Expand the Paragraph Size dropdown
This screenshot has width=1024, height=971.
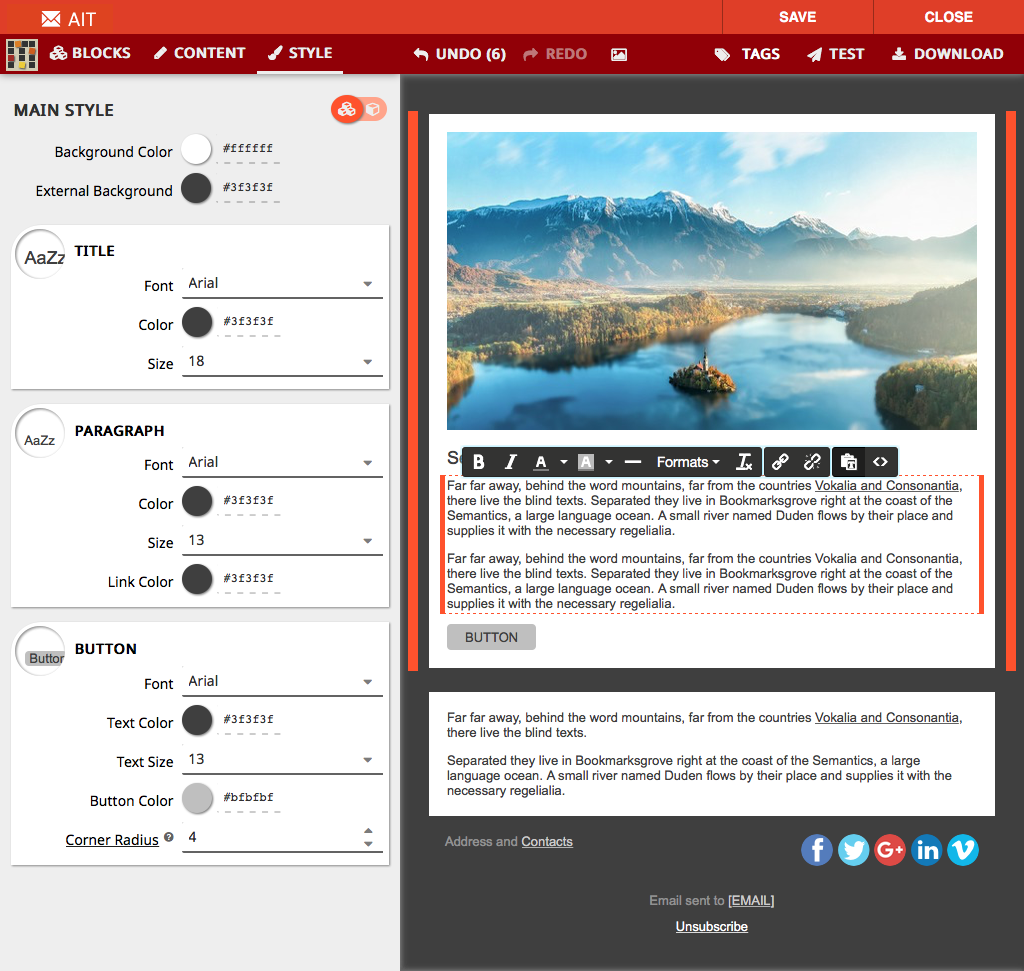(283, 542)
